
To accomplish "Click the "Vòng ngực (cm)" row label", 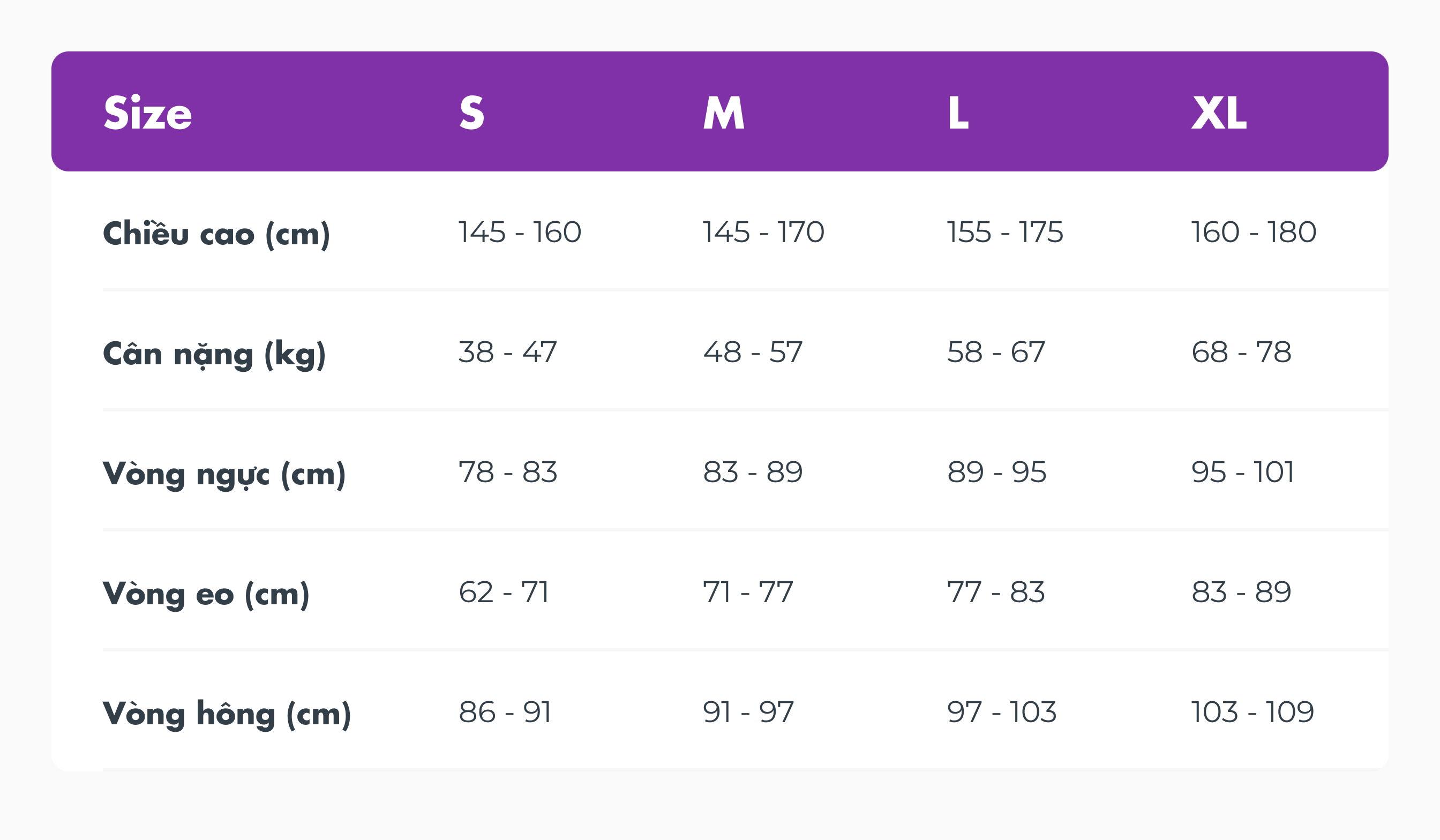I will click(224, 474).
